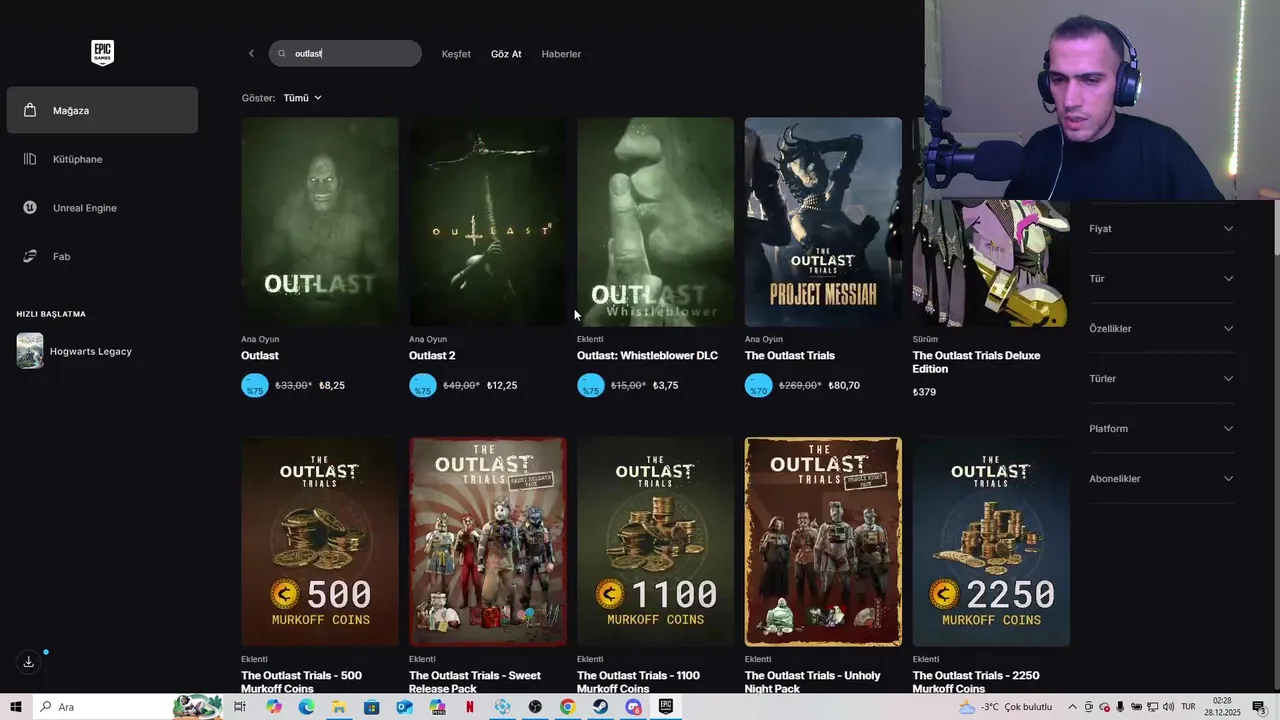Image resolution: width=1280 pixels, height=720 pixels.
Task: Open the 500 Murkoff Coins cover
Action: 320,542
